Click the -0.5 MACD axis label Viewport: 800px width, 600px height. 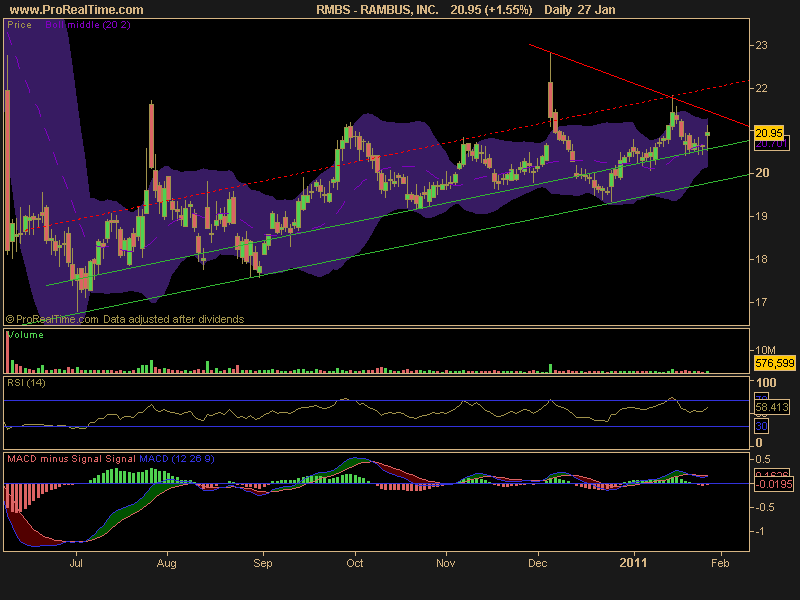763,507
